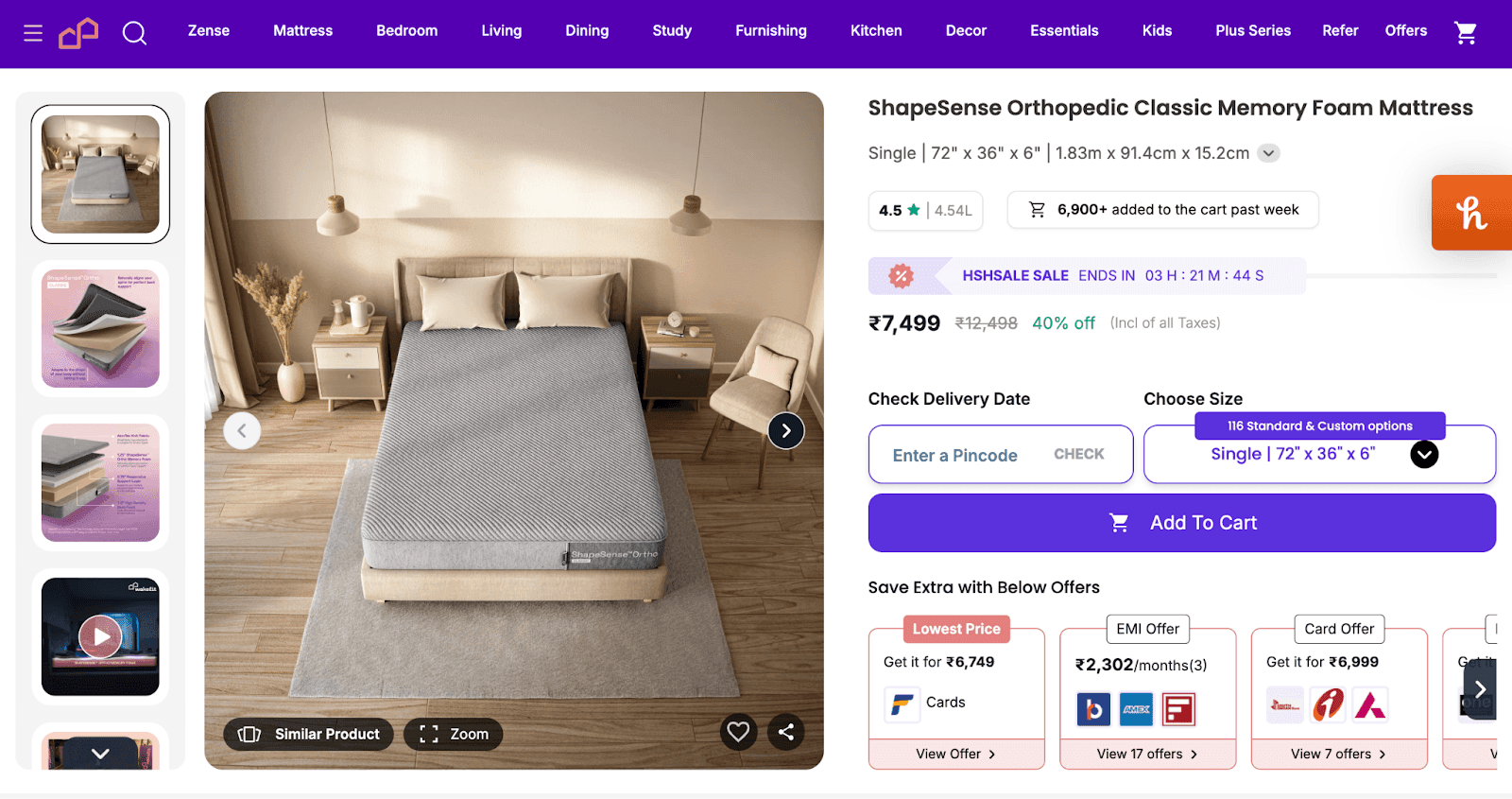Select the Bedroom menu item
1512x799 pixels.
pyautogui.click(x=406, y=30)
